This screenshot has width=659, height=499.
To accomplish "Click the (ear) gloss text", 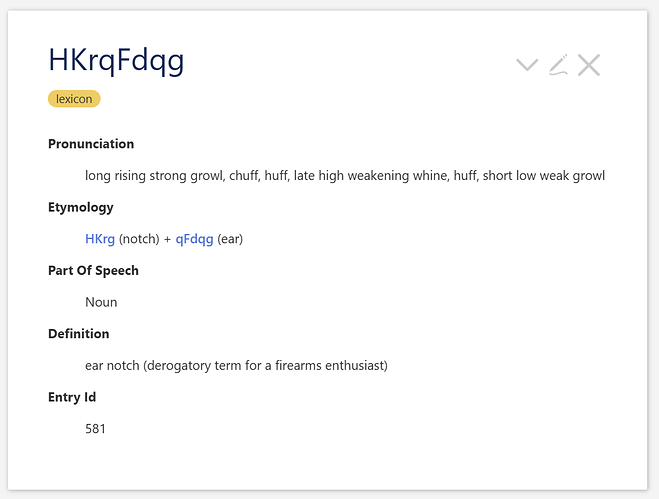I will pos(230,239).
